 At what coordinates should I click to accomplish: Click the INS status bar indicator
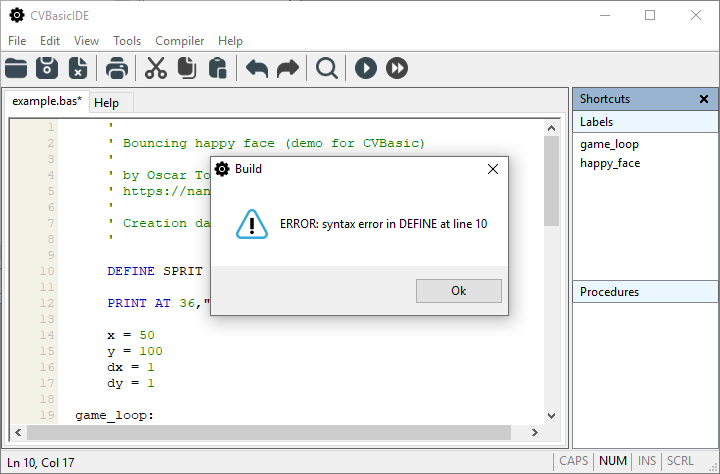[647, 461]
